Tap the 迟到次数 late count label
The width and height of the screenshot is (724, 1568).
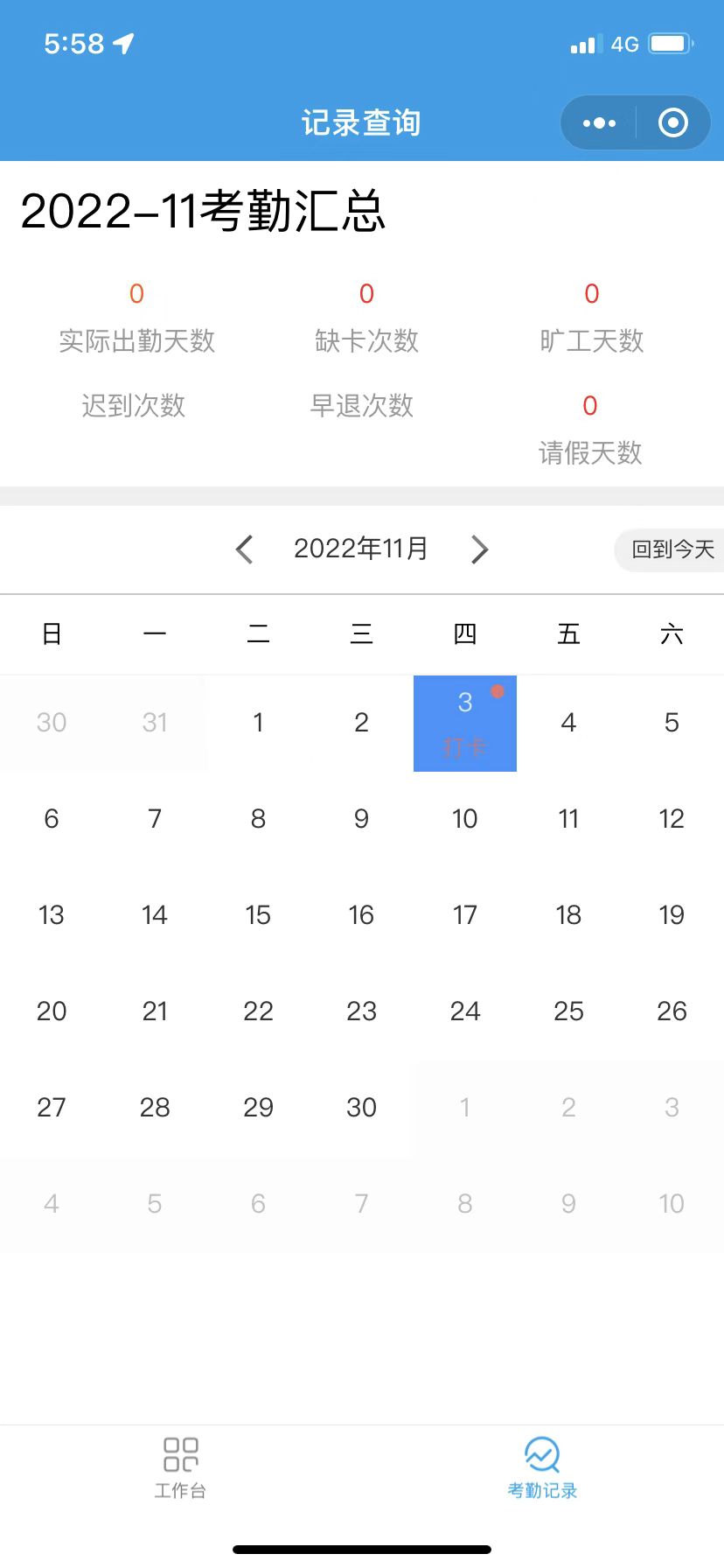pyautogui.click(x=134, y=406)
